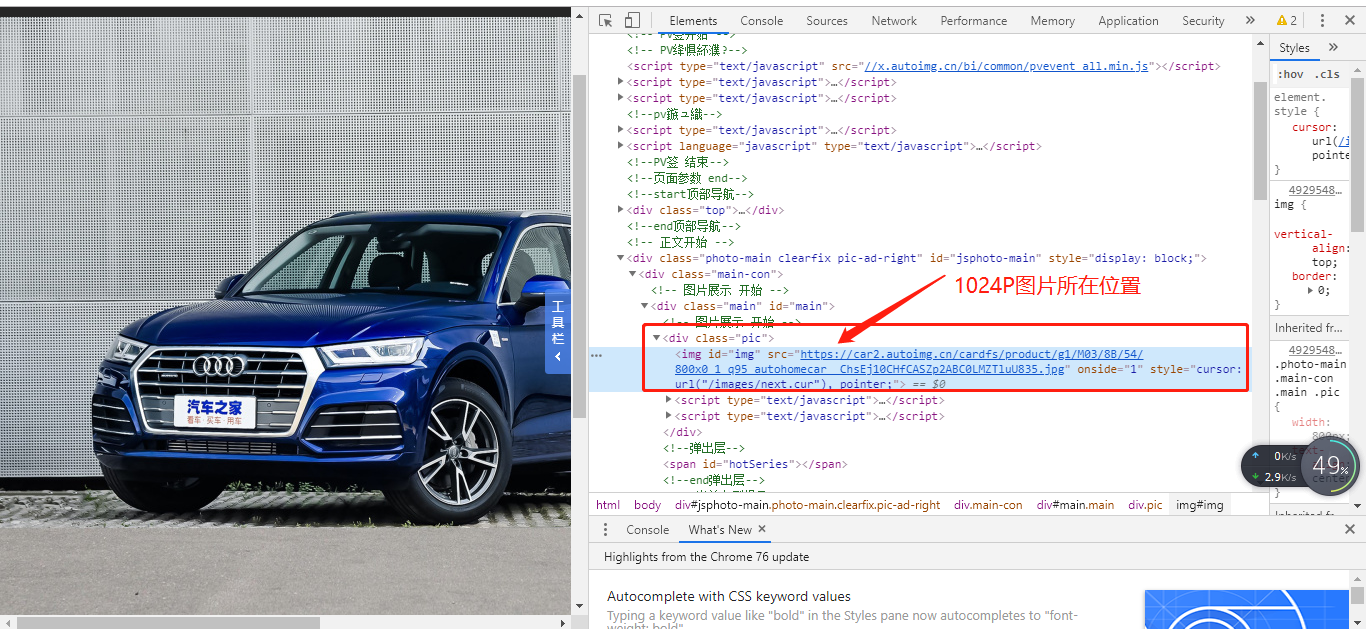1366x629 pixels.
Task: Expand the div class="top" node
Action: [x=621, y=210]
